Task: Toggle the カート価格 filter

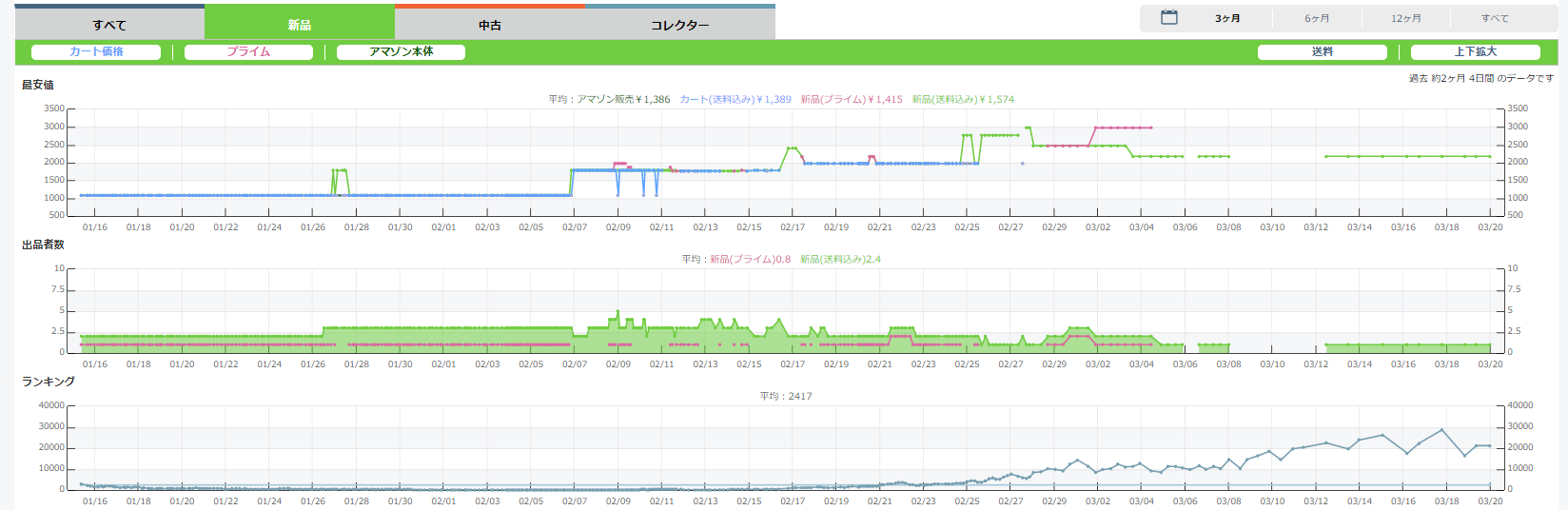Action: pos(96,52)
